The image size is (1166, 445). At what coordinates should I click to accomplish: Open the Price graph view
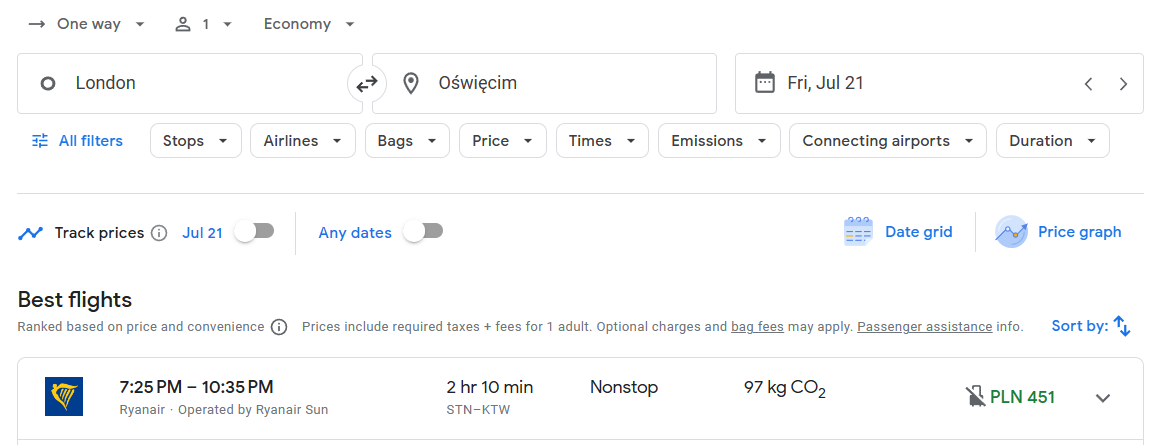[x=1057, y=232]
